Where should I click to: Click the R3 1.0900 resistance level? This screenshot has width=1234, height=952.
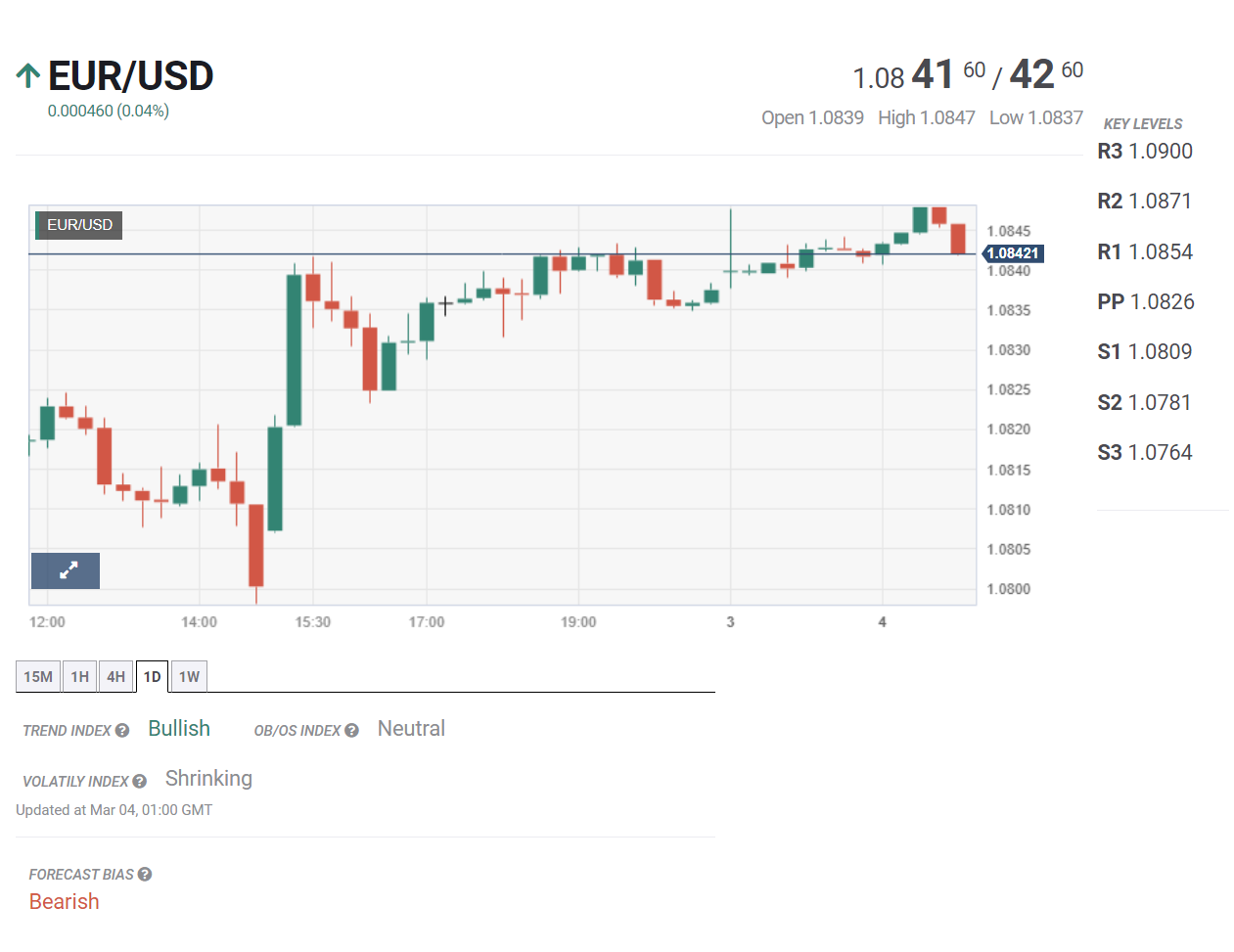coord(1145,152)
